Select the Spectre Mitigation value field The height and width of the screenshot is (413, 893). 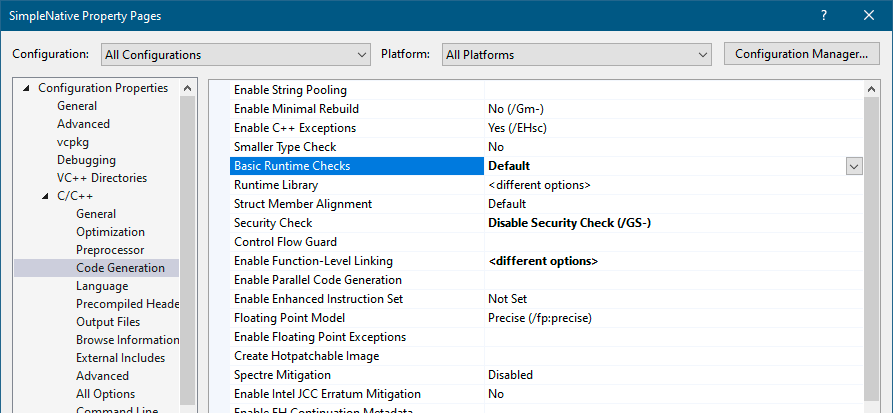point(670,375)
